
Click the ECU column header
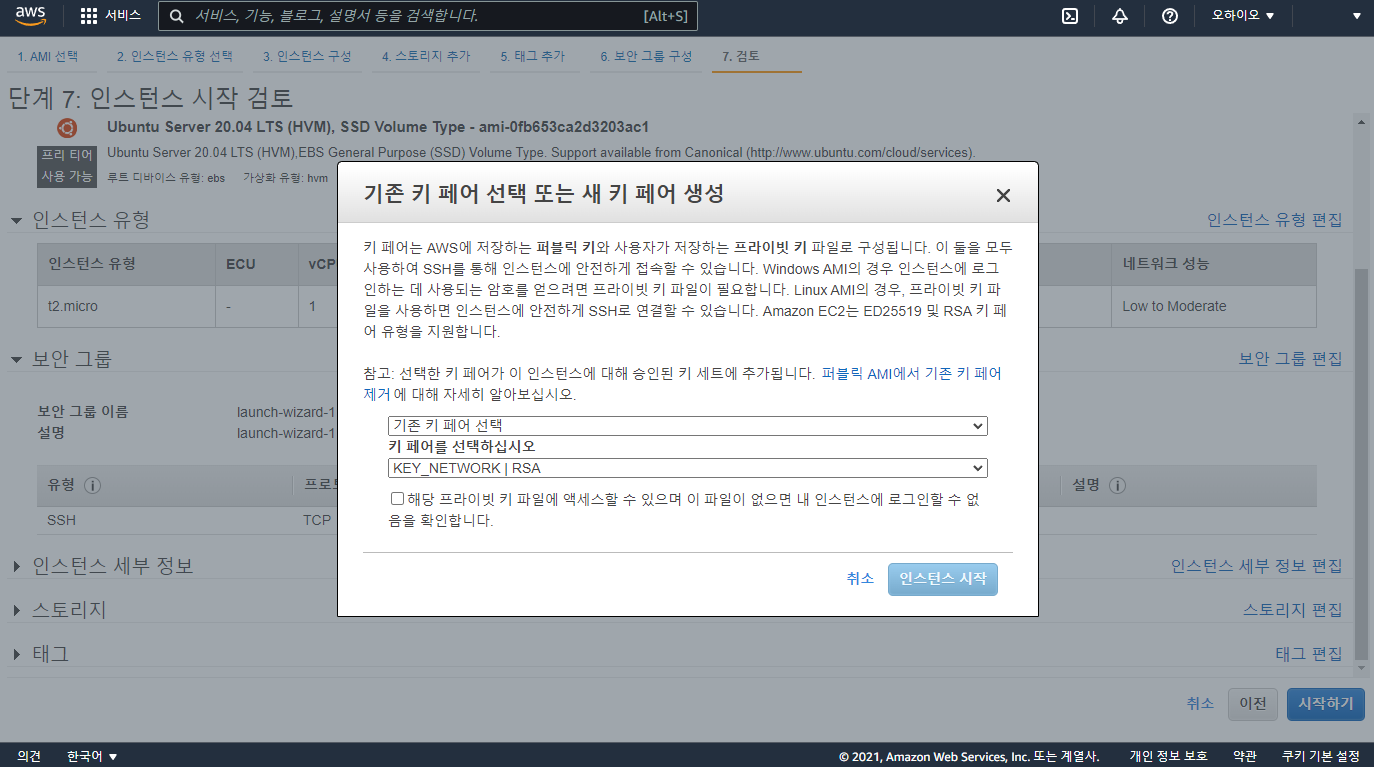[x=256, y=264]
